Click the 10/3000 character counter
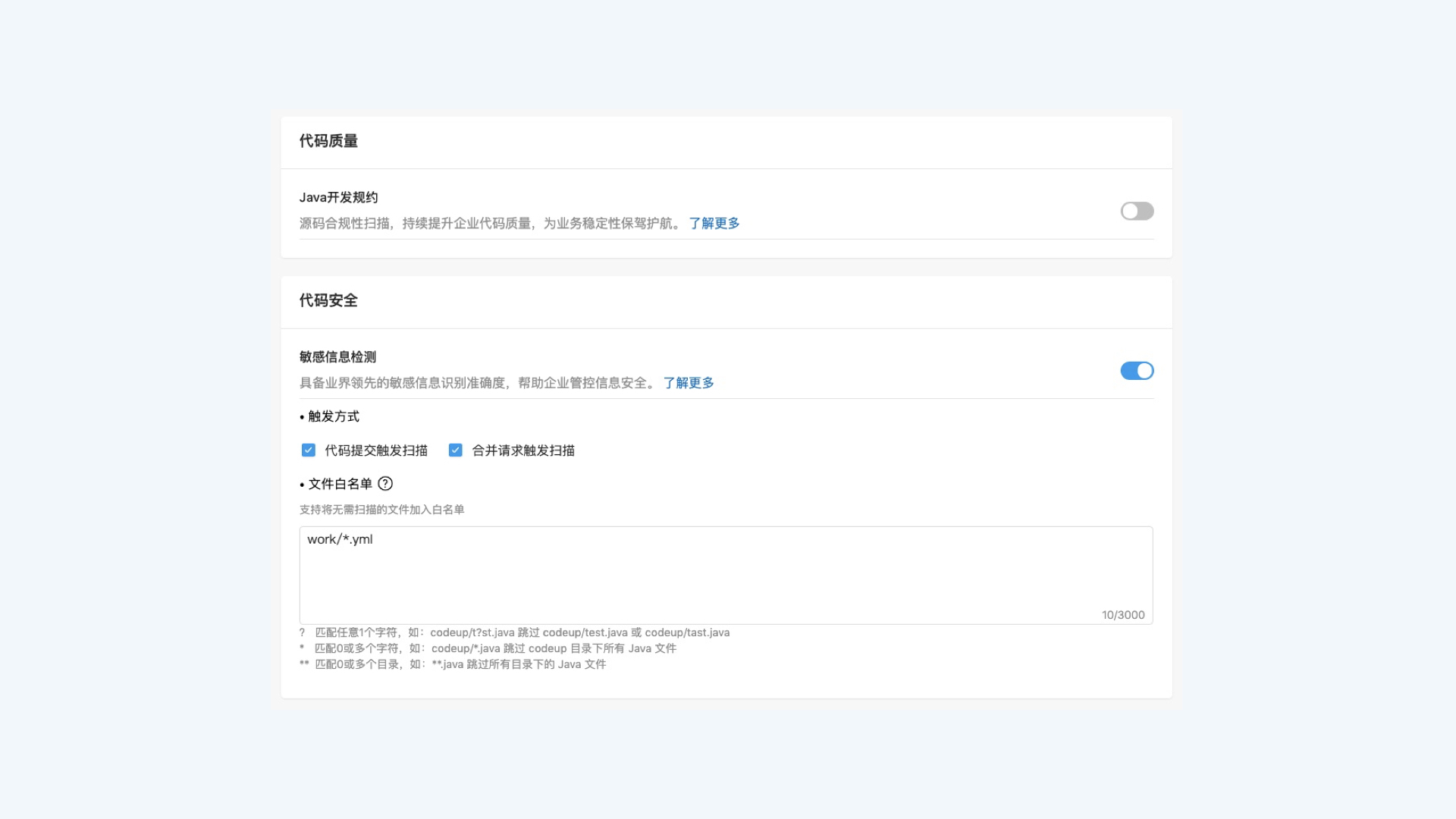 pos(1123,615)
